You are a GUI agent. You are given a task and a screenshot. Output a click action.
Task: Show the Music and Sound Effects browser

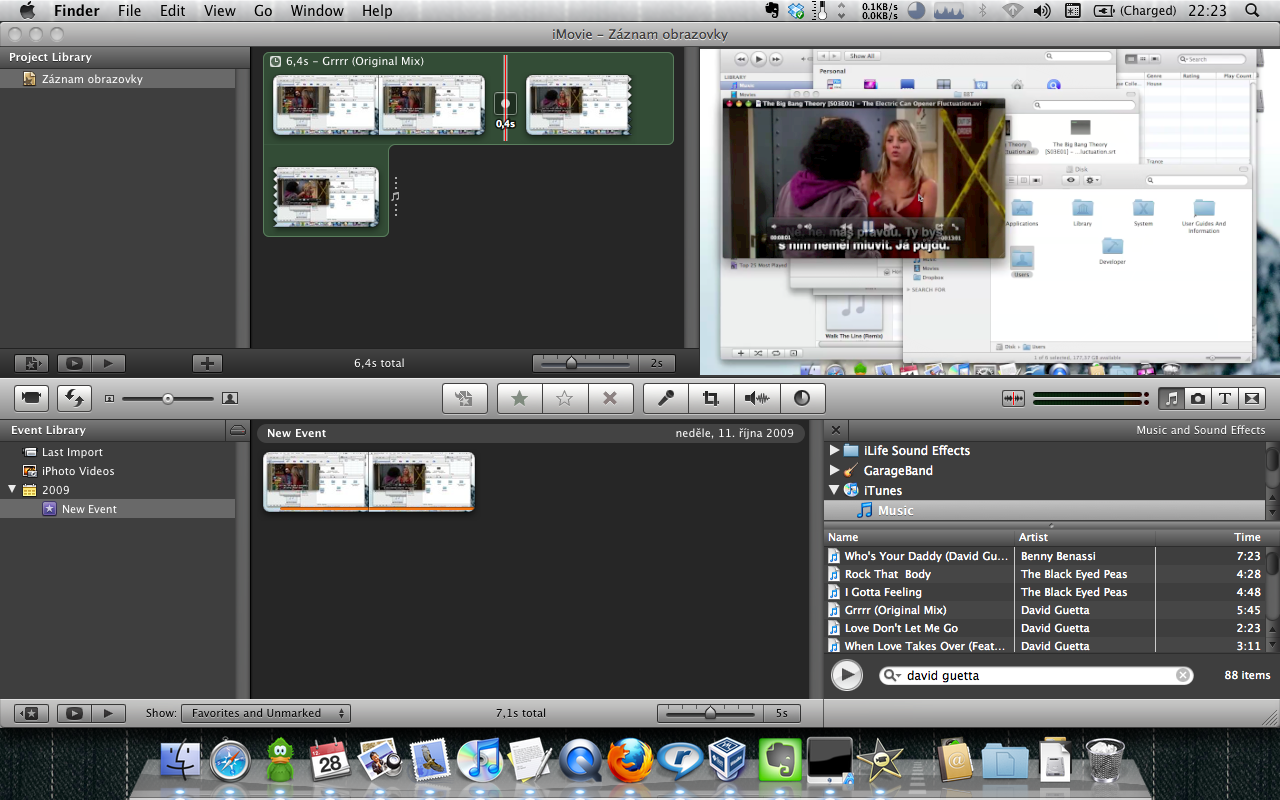[1172, 398]
